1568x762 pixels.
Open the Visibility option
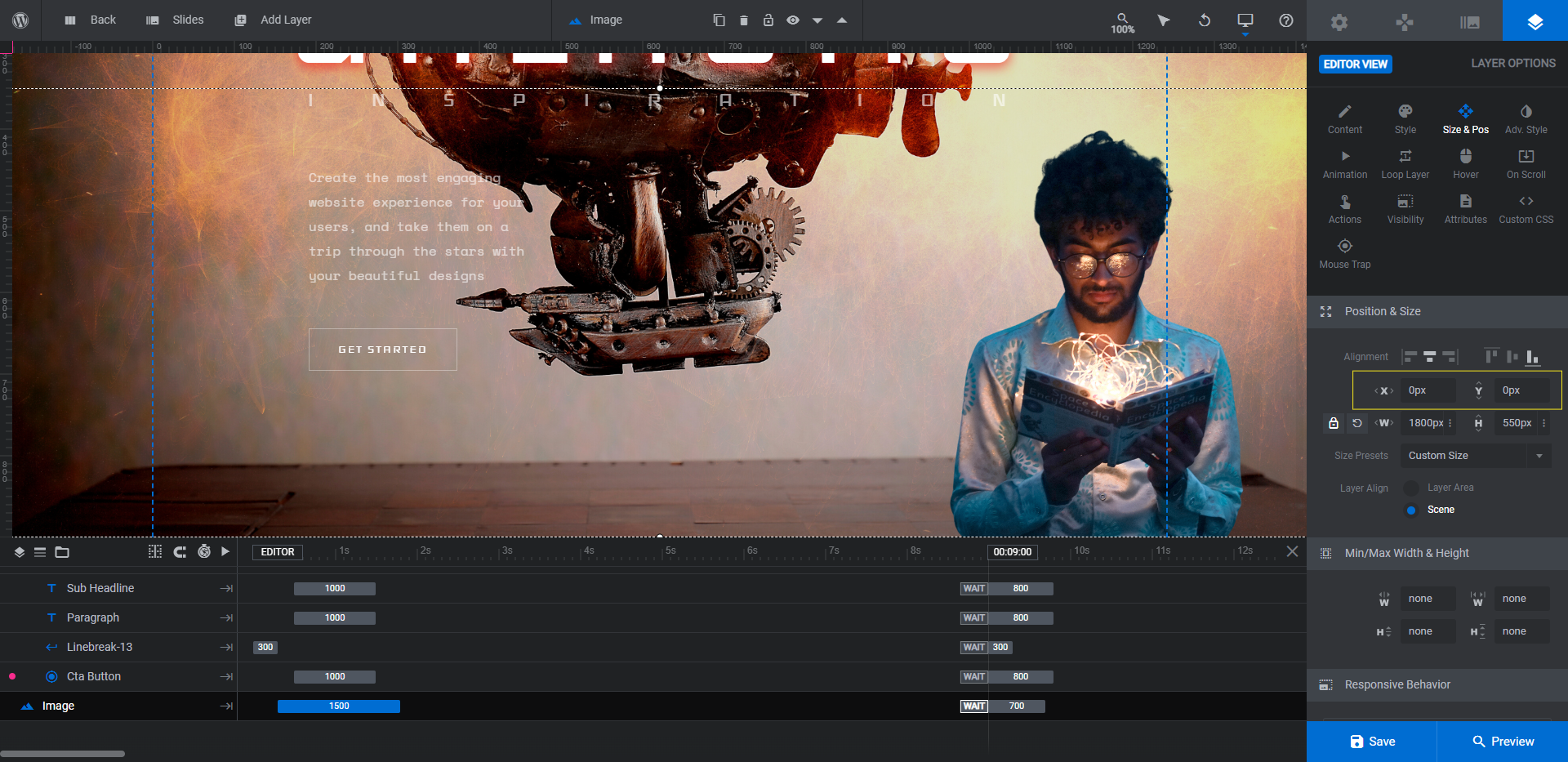(1405, 209)
